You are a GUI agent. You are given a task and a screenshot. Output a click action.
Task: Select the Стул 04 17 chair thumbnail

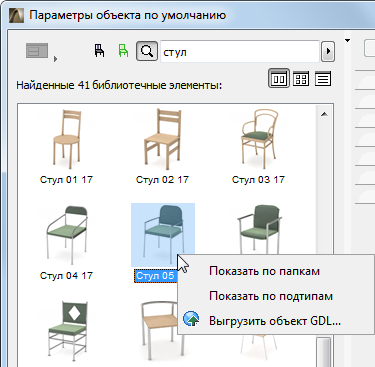coord(67,235)
